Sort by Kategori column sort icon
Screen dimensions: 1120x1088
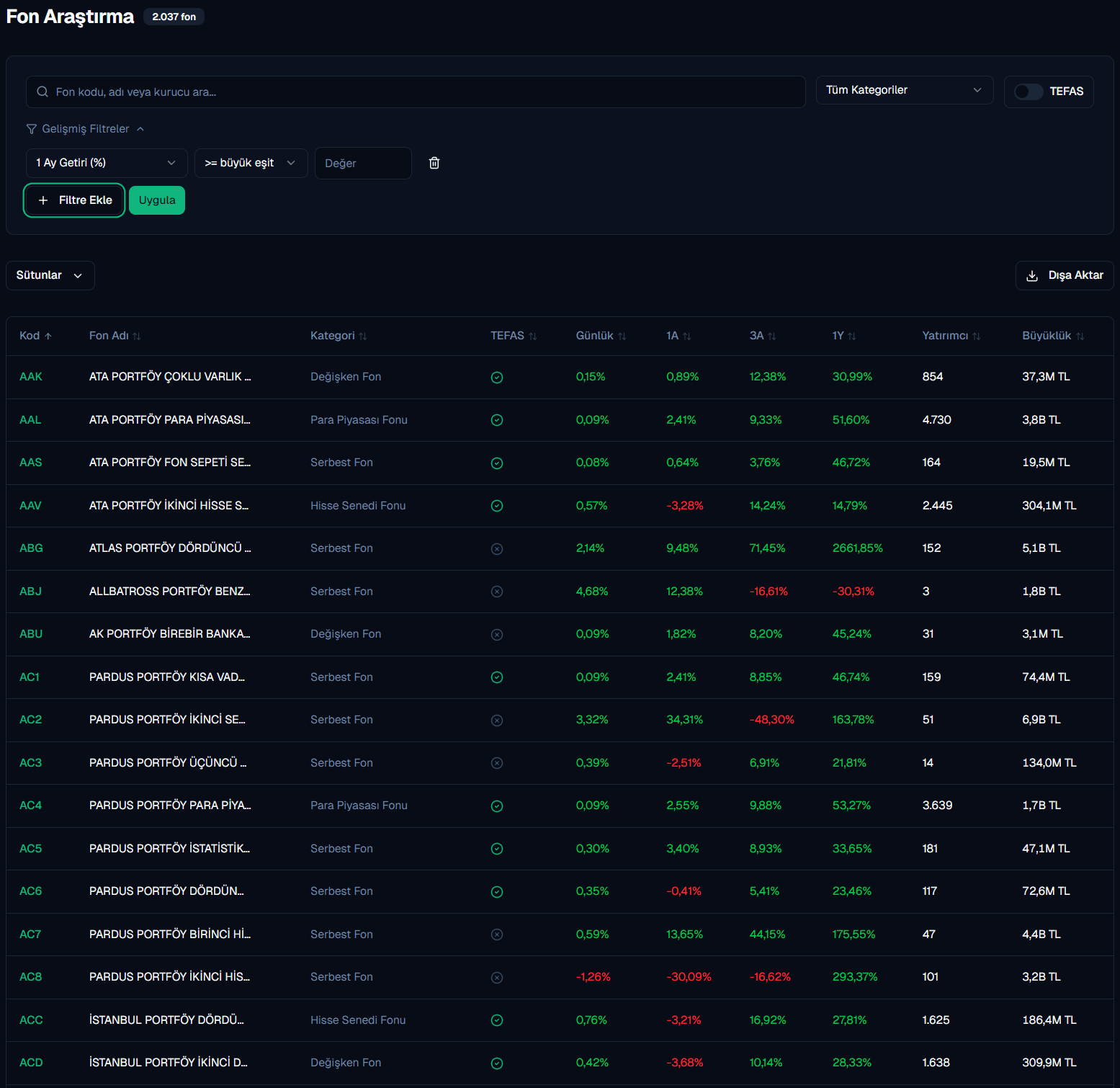pos(363,336)
